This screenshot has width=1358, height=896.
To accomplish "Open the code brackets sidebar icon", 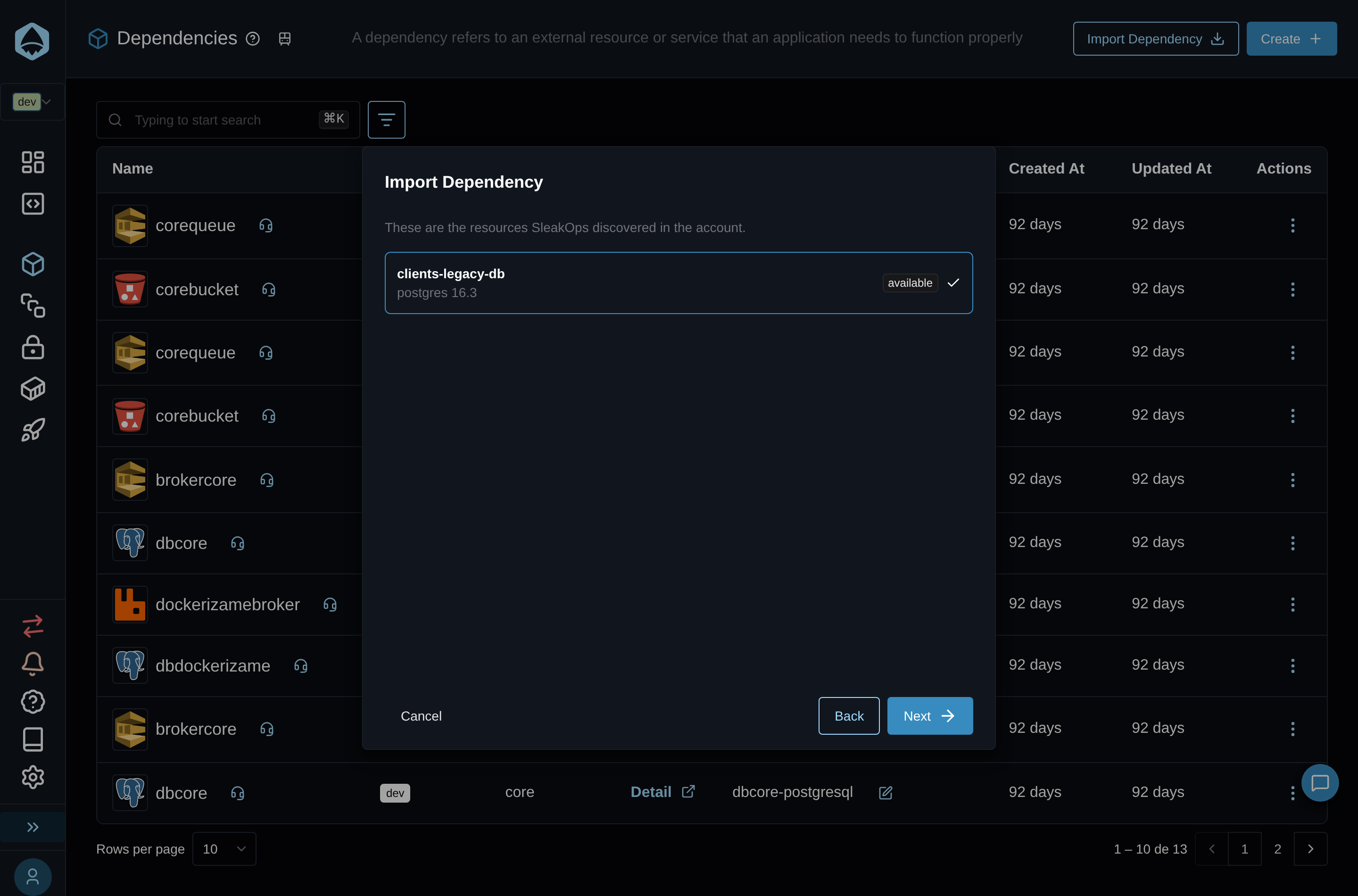I will 33,204.
